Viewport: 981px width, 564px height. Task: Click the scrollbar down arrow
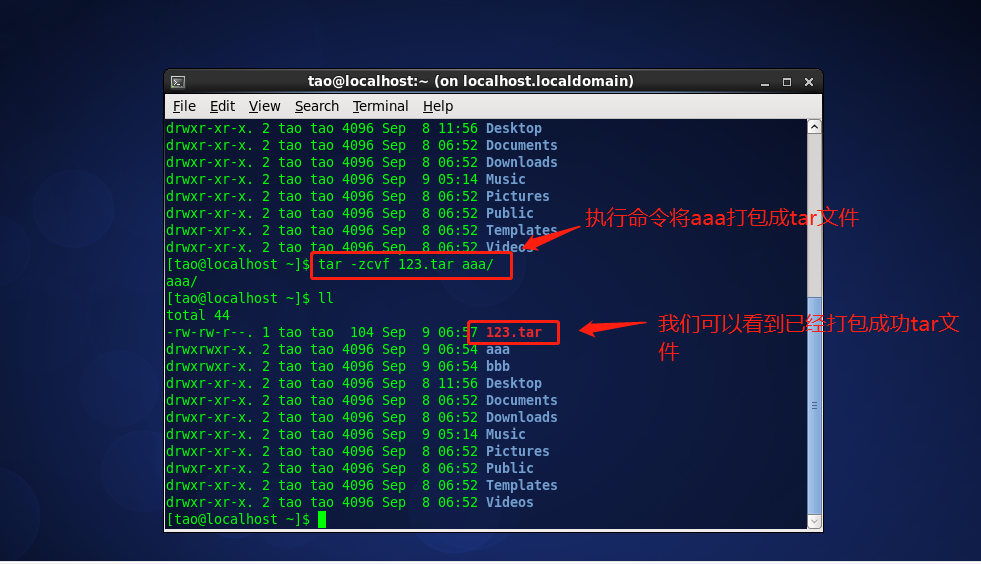point(814,521)
